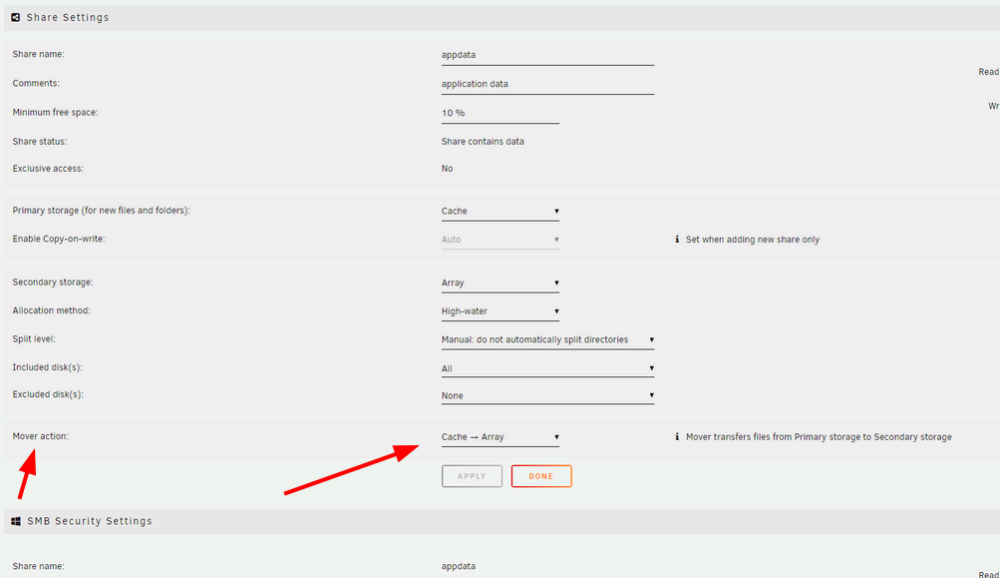
Task: Click the 'Excluded disk(s):' label
Action: pos(48,394)
